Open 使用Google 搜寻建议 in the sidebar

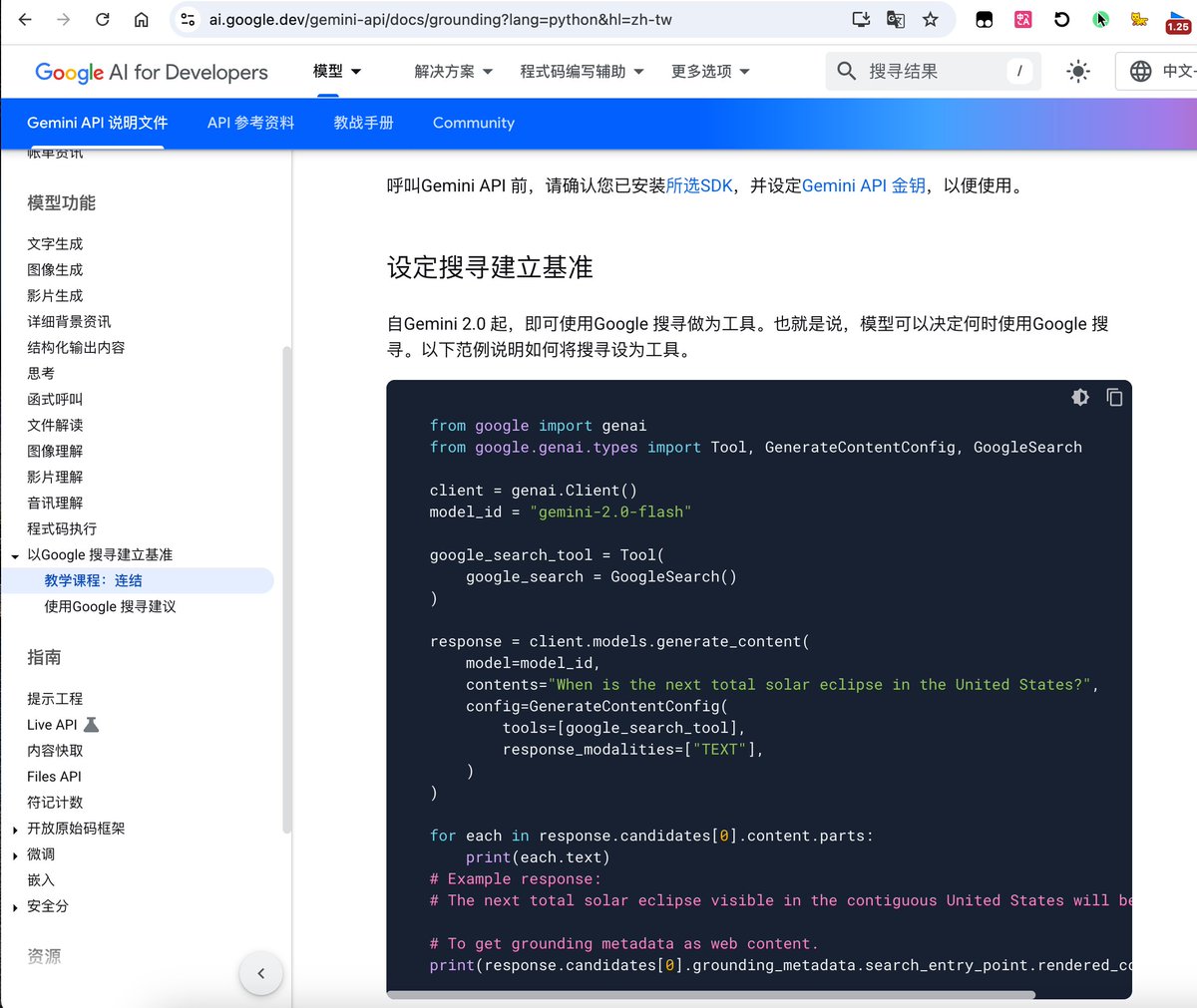(110, 606)
